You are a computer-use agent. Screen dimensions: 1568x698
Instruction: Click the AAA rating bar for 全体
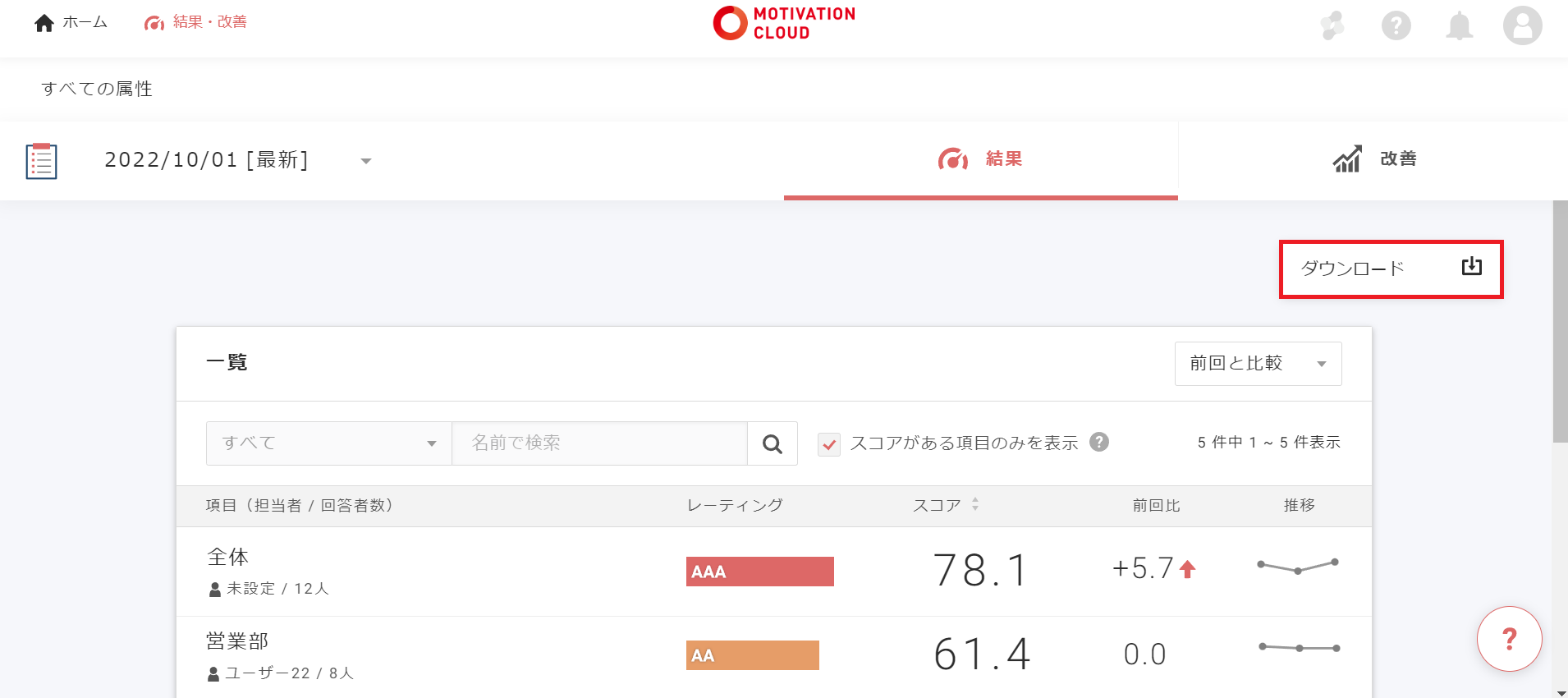(759, 572)
